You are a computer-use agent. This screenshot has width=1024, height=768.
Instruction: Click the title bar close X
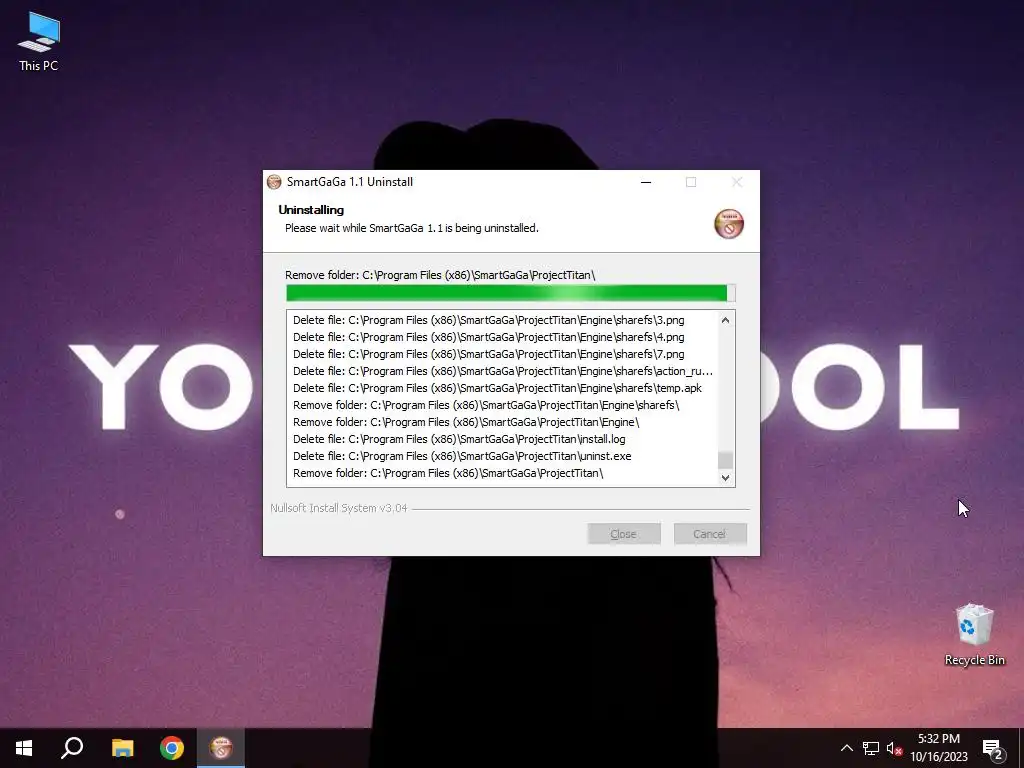tap(737, 182)
